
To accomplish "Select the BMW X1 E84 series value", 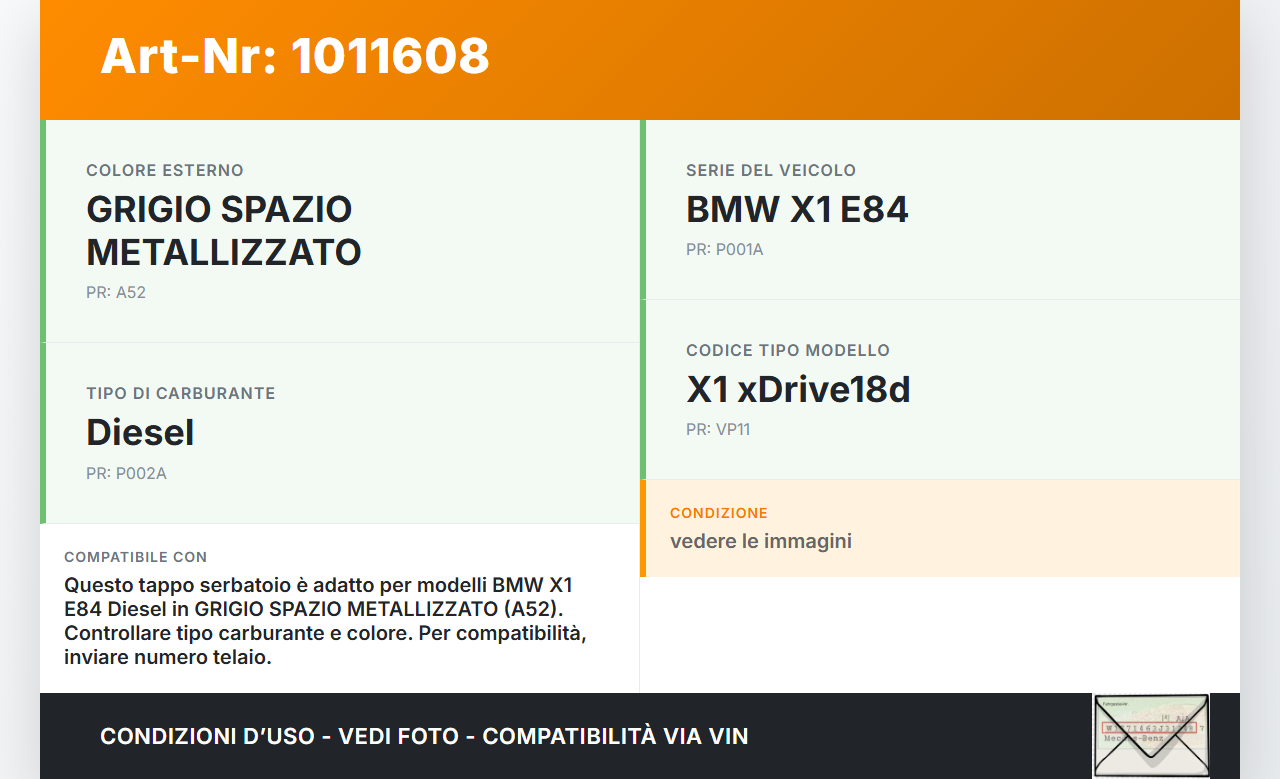I will (x=797, y=210).
